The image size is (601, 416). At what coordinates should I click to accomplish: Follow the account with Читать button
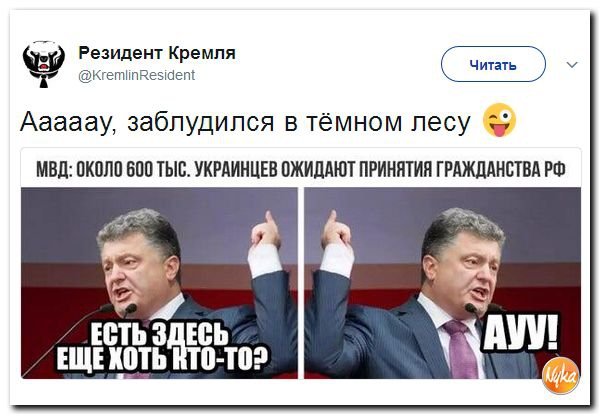coord(493,64)
